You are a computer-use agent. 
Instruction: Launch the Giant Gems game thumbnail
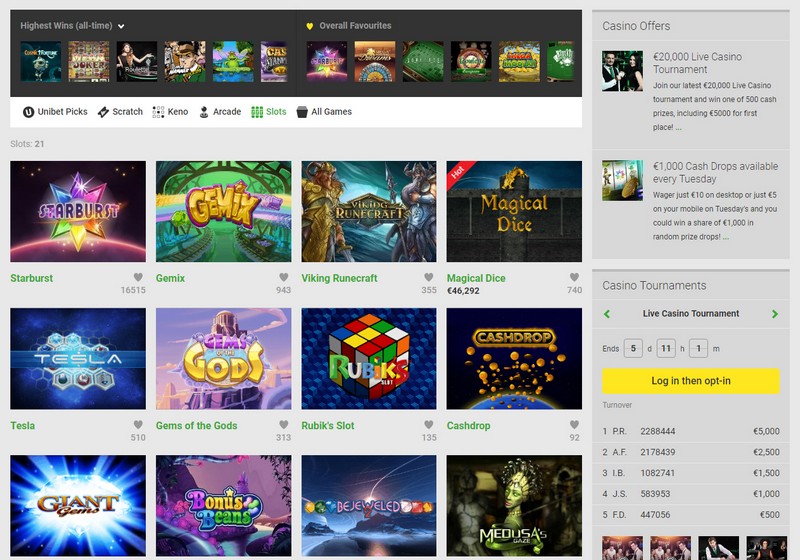78,505
